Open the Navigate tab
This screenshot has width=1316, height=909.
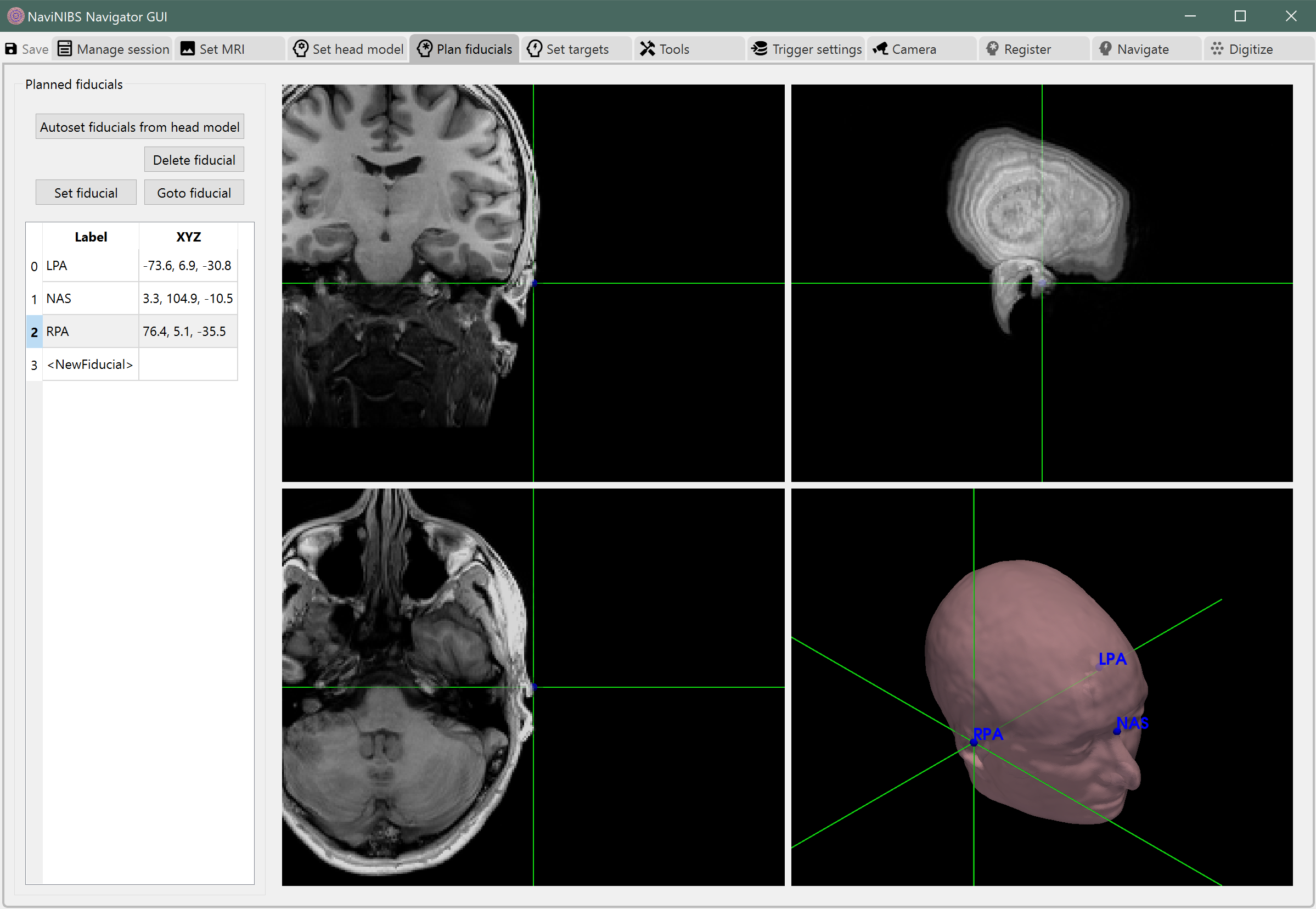(x=1147, y=49)
